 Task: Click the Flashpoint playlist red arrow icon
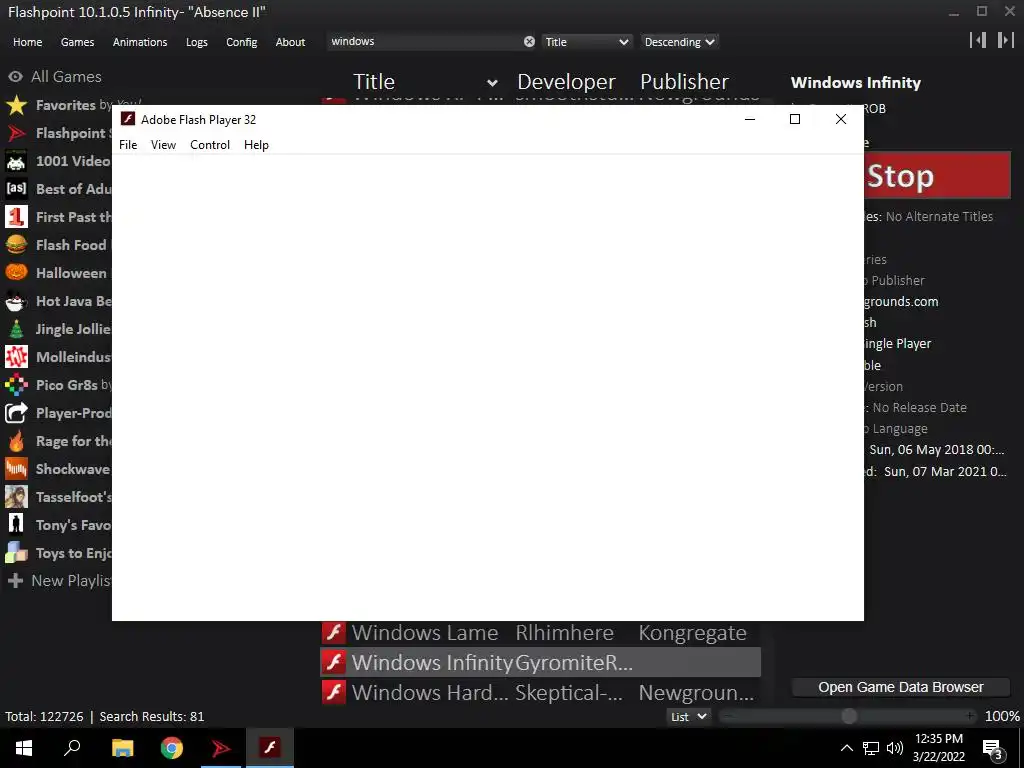tap(16, 133)
